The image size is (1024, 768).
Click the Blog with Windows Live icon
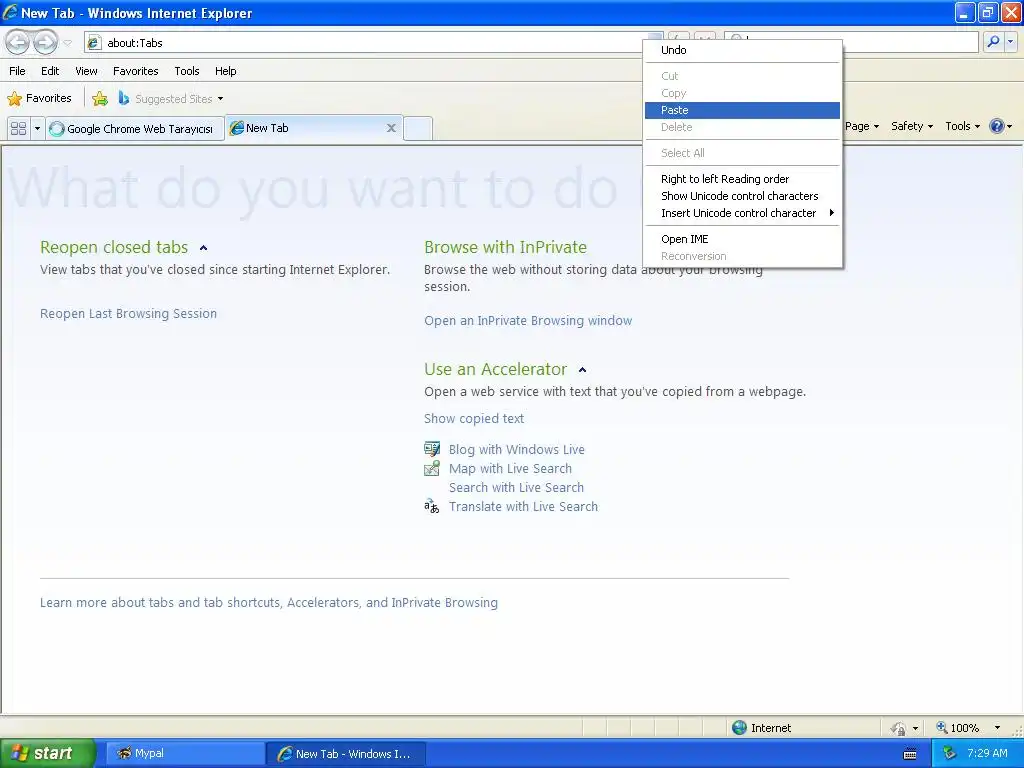coord(432,449)
